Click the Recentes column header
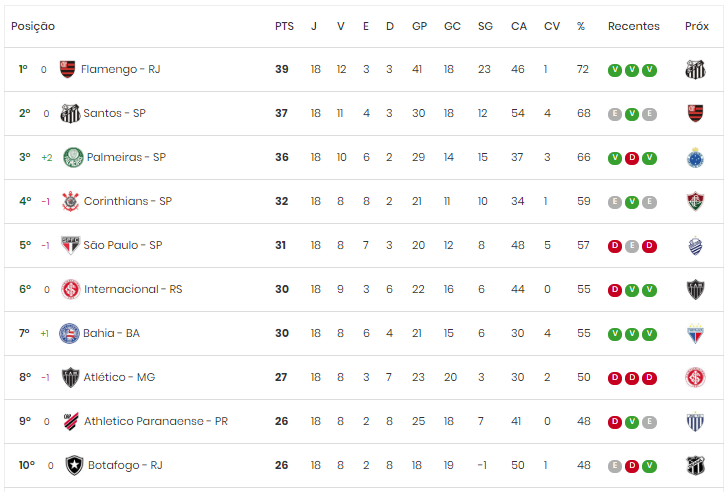Screen dimensions: 727x492 pos(634,26)
